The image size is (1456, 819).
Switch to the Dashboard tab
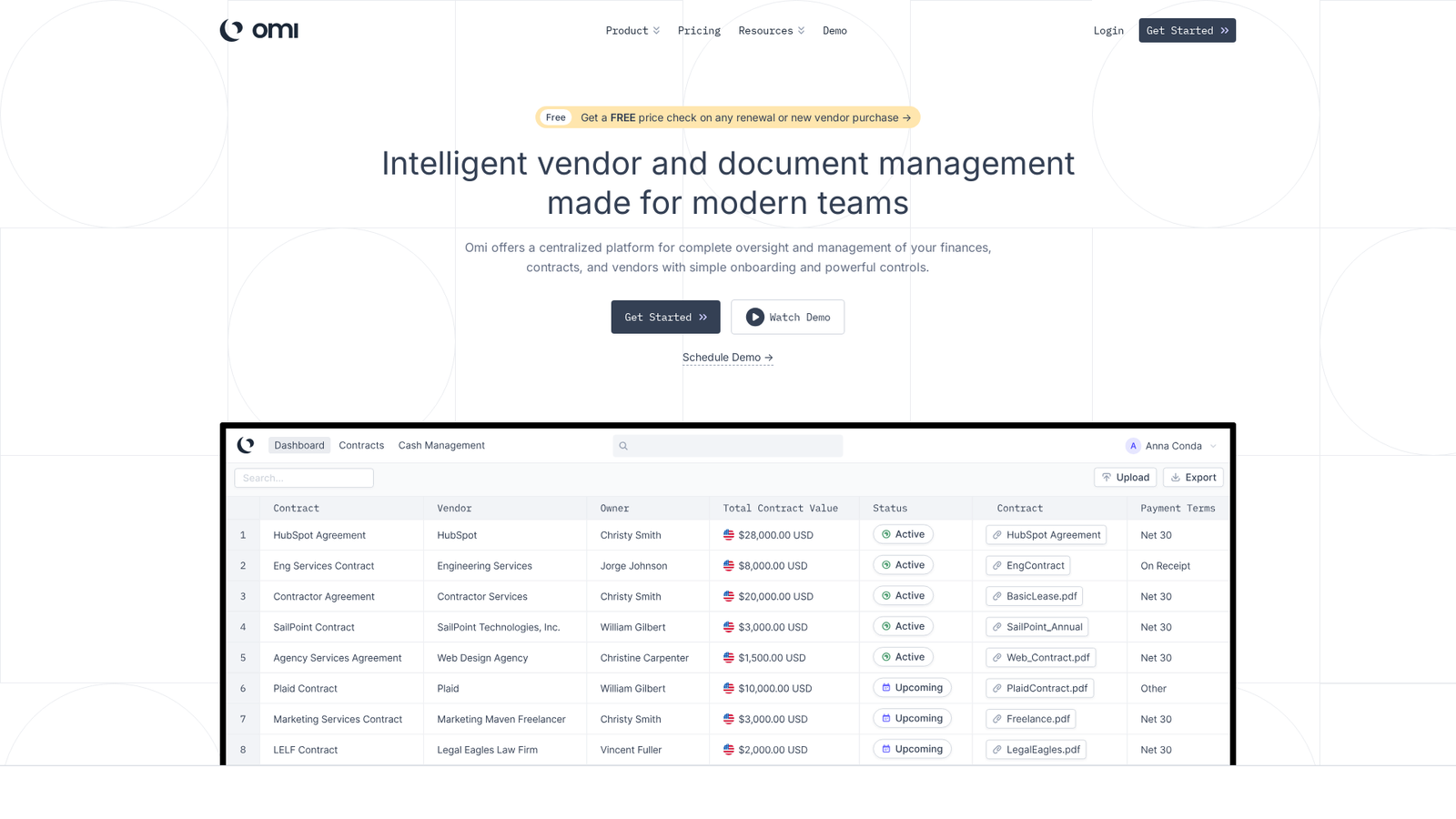click(x=299, y=445)
